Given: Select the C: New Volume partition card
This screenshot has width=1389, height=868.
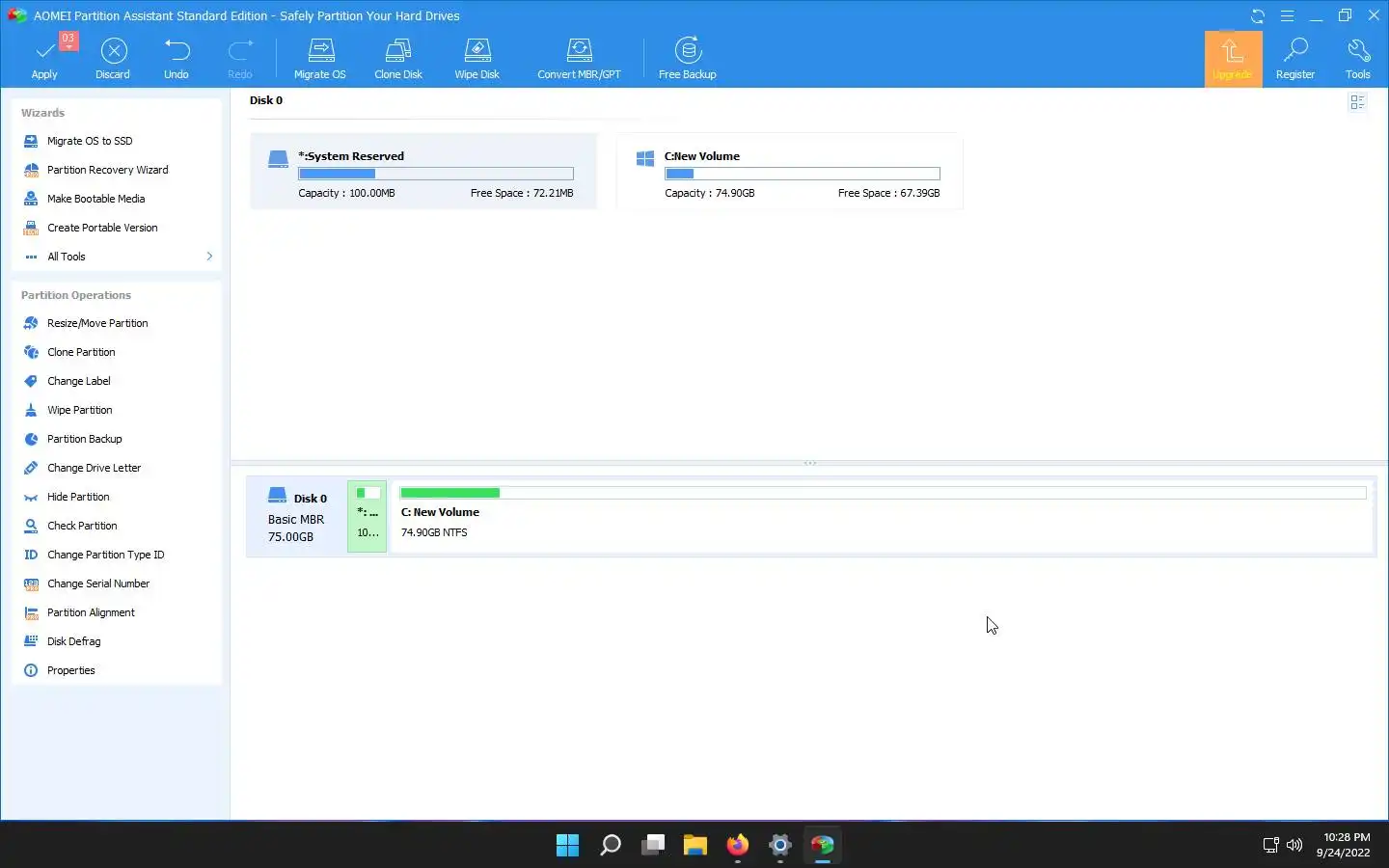Looking at the screenshot, I should point(790,171).
